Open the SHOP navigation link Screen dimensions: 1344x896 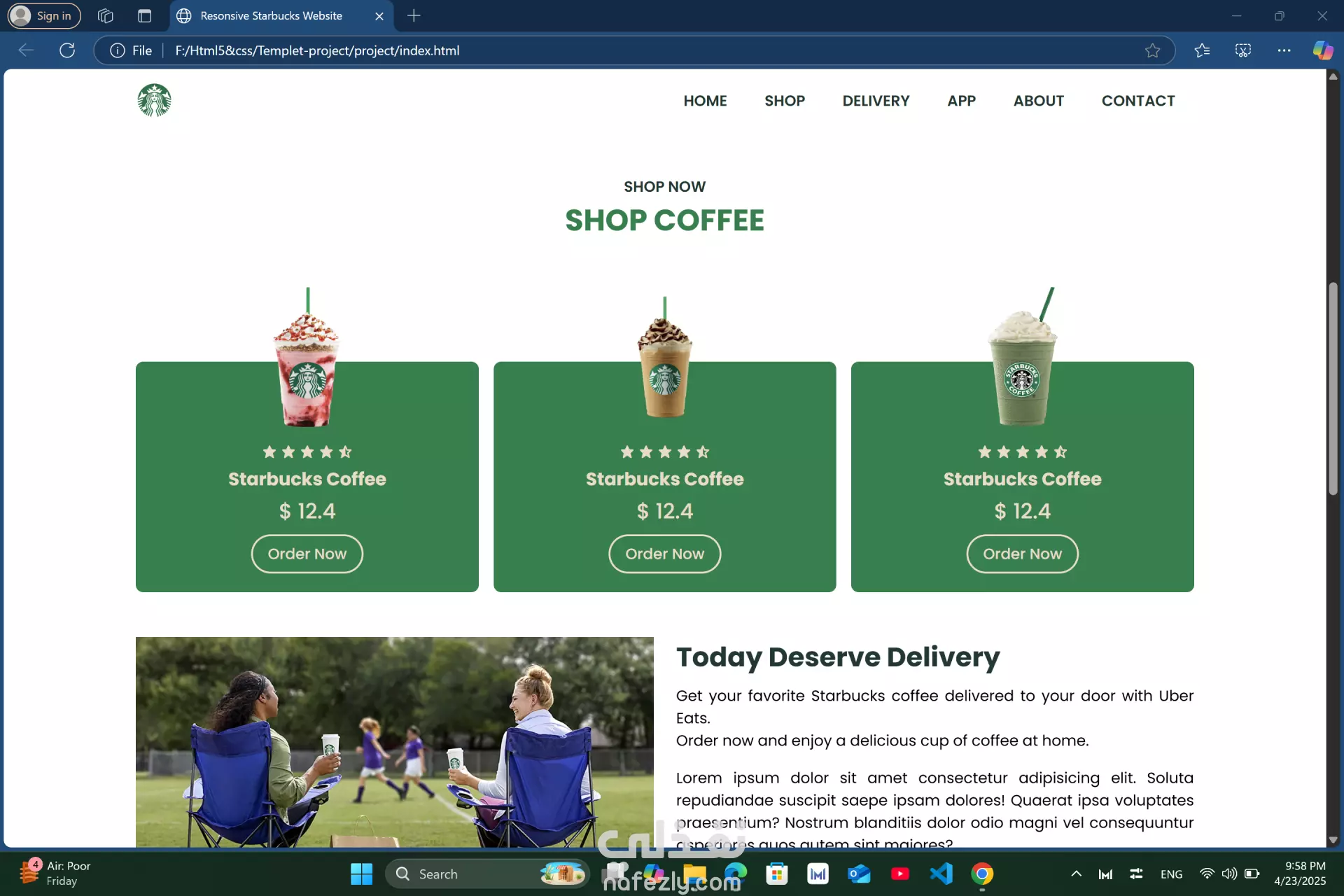(785, 101)
